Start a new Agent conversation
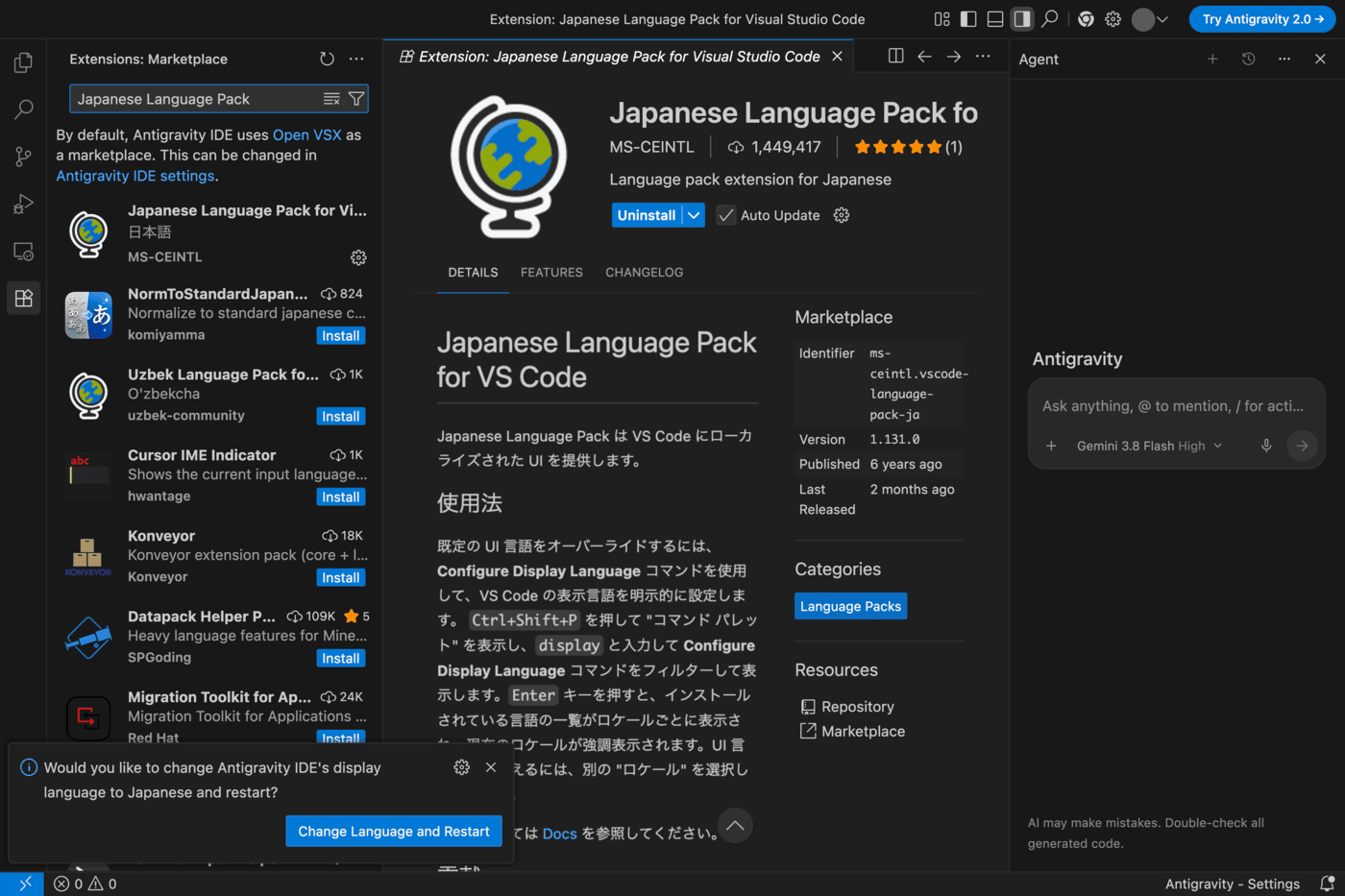Viewport: 1345px width, 896px height. point(1212,59)
